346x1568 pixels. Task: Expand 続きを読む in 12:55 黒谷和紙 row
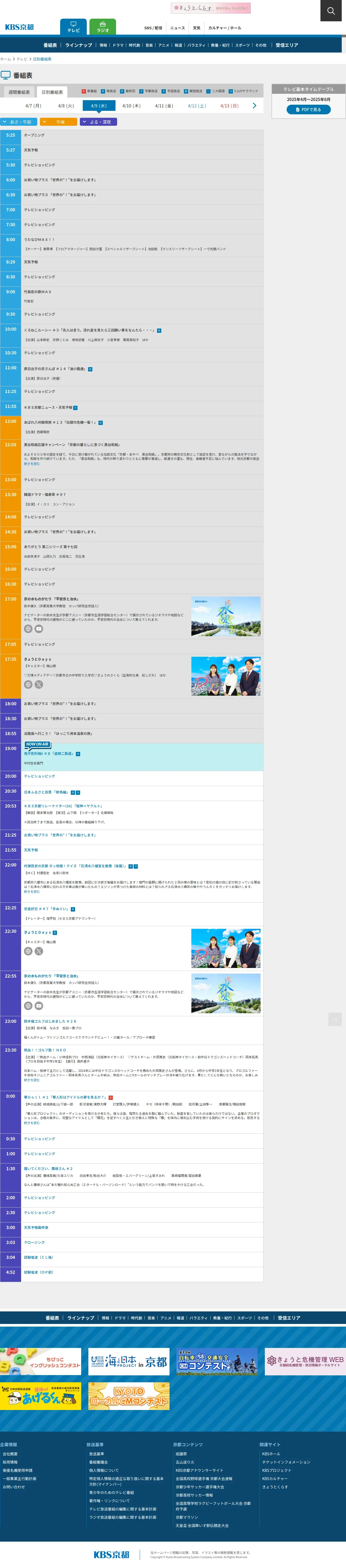tap(32, 464)
